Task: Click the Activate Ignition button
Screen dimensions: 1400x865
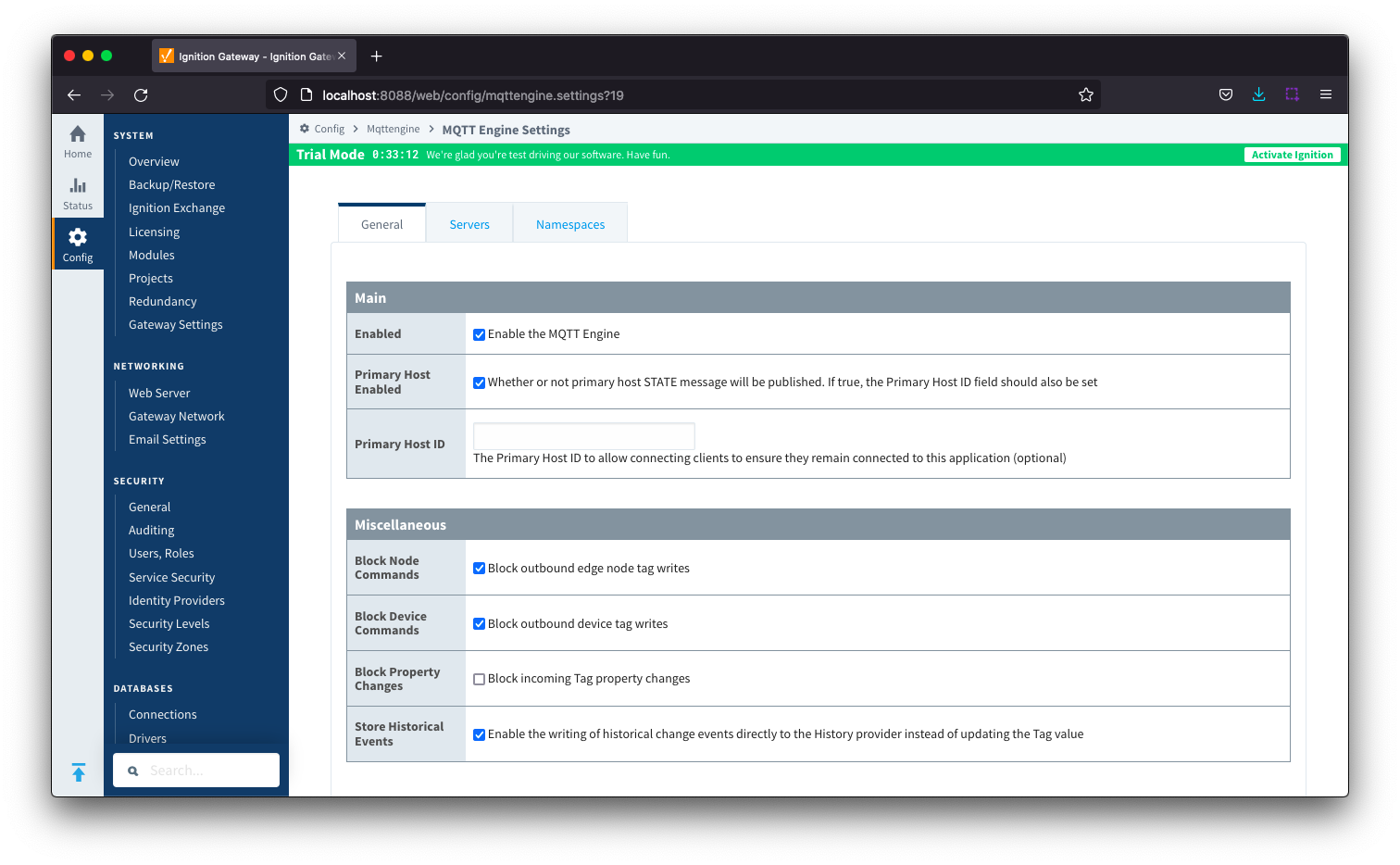Action: tap(1292, 155)
